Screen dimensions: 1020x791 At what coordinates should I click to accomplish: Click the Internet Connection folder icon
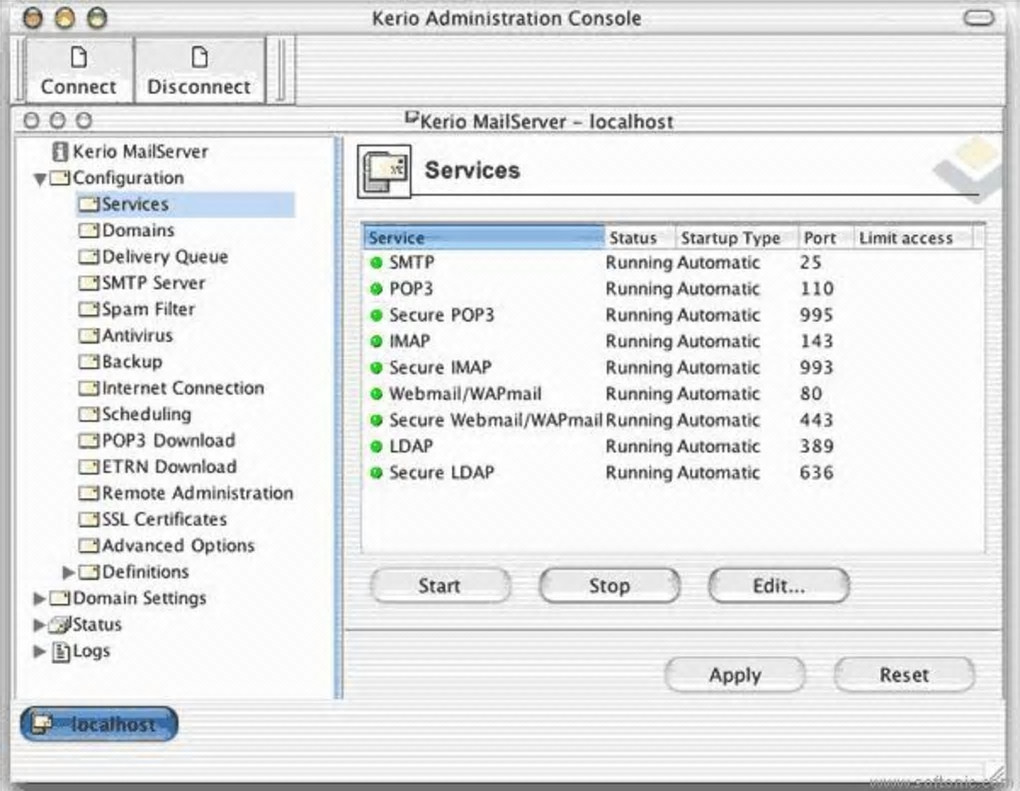click(x=88, y=388)
